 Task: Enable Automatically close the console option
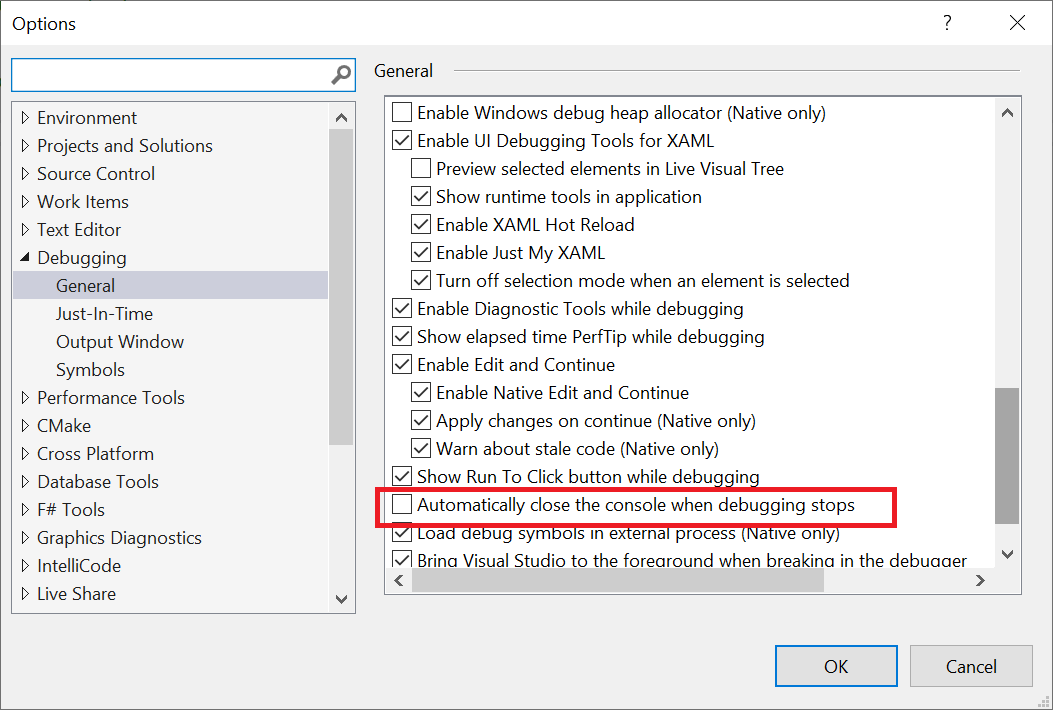tap(401, 507)
